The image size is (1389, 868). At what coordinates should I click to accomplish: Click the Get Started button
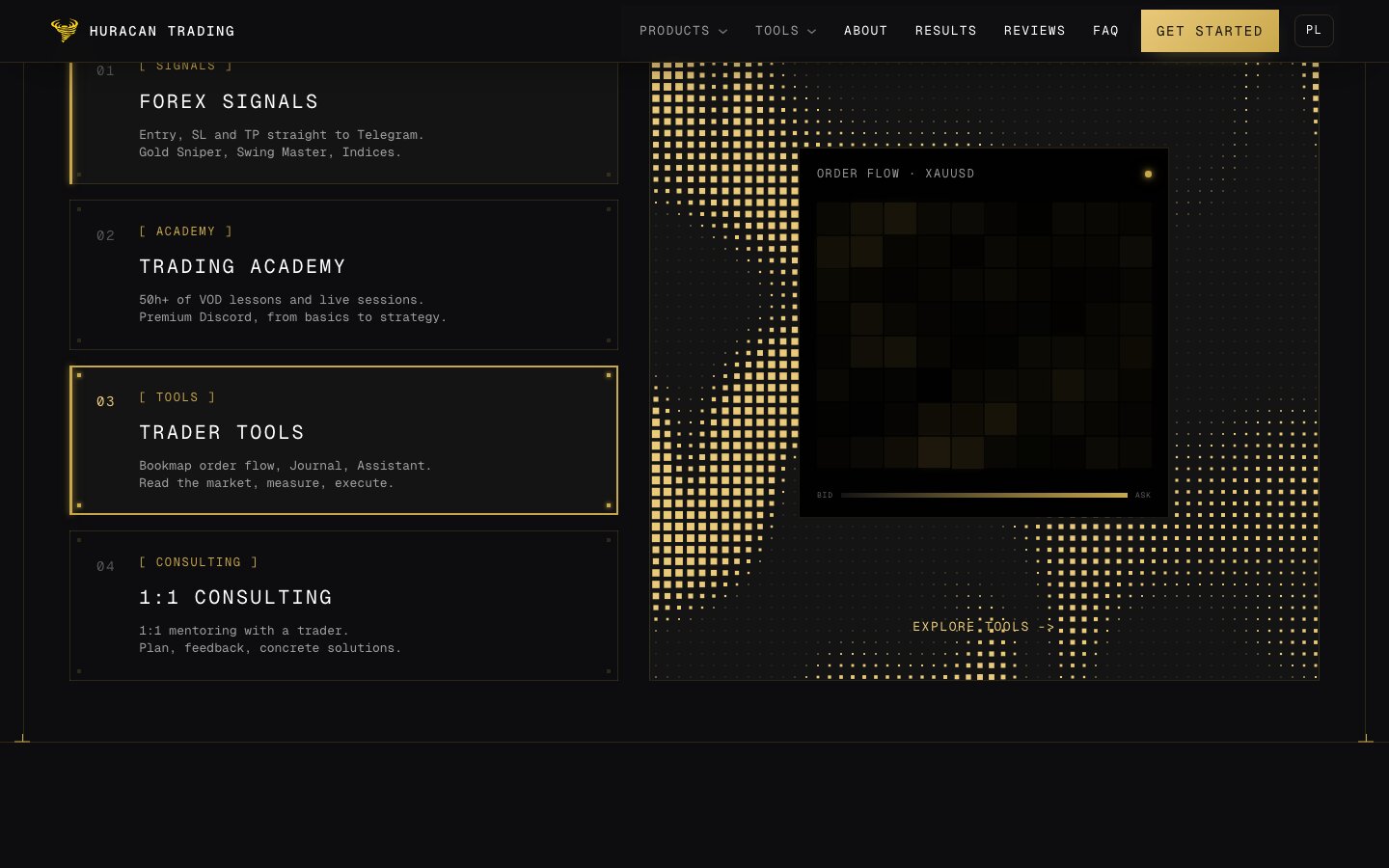[1210, 31]
